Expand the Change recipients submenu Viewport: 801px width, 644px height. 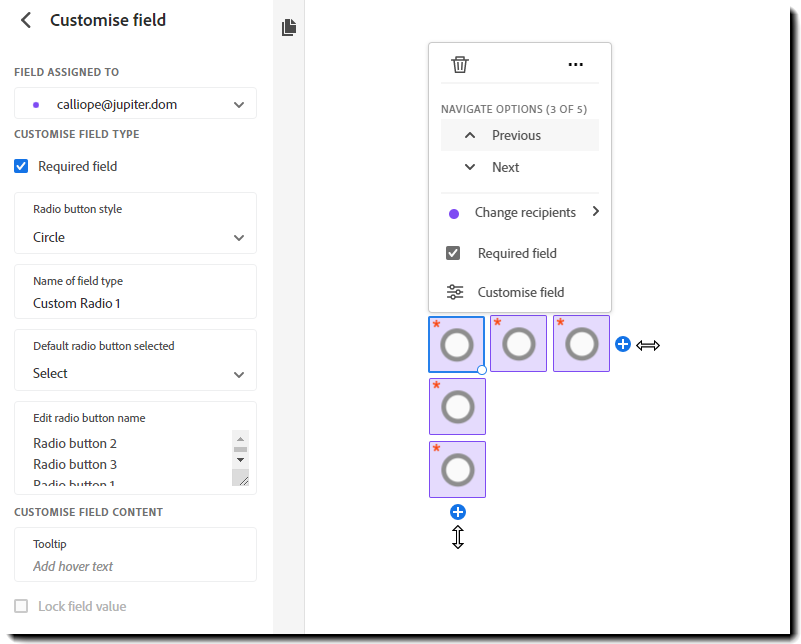(x=596, y=212)
